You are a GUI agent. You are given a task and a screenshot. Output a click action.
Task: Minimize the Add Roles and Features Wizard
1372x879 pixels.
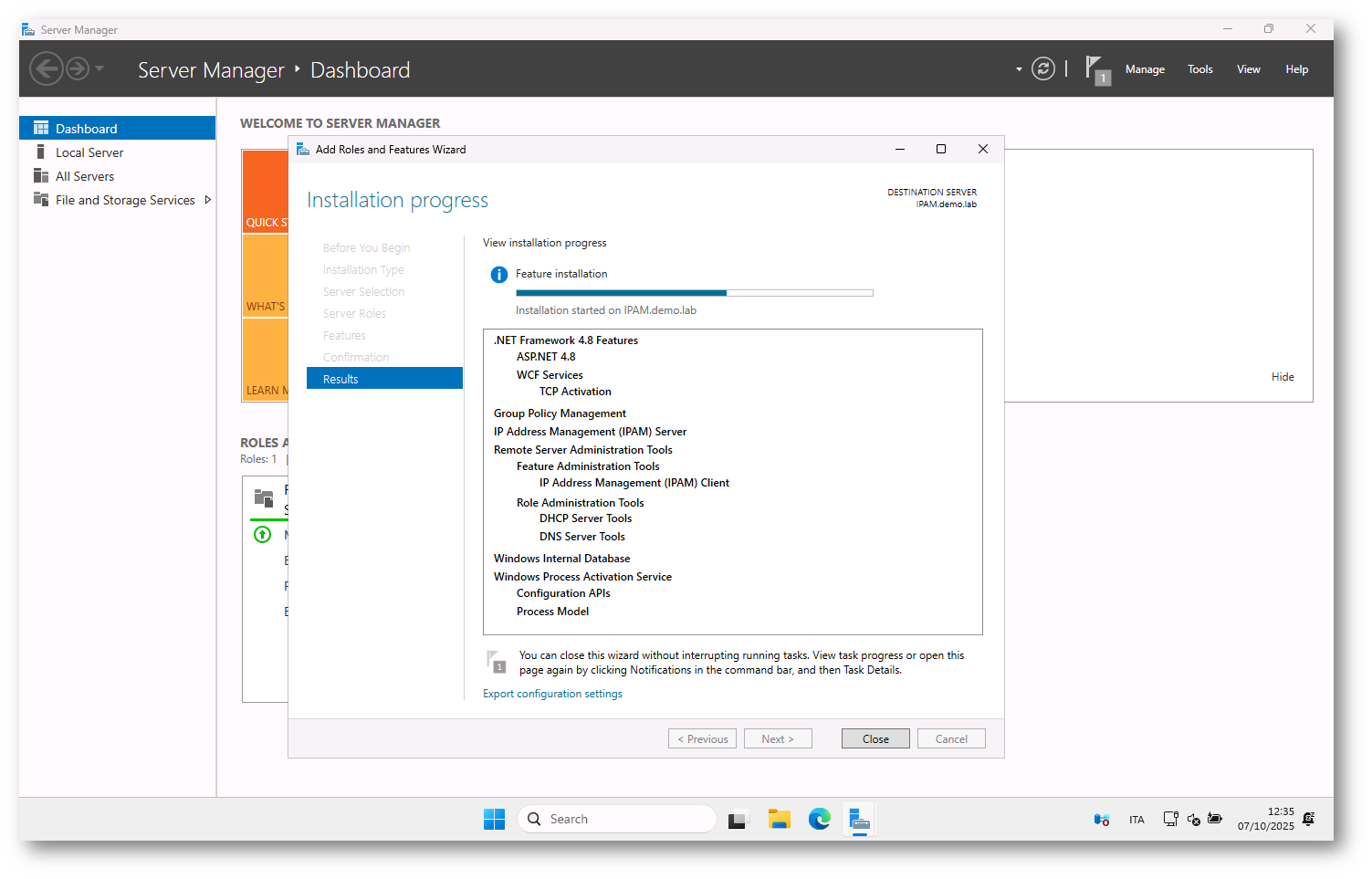900,149
